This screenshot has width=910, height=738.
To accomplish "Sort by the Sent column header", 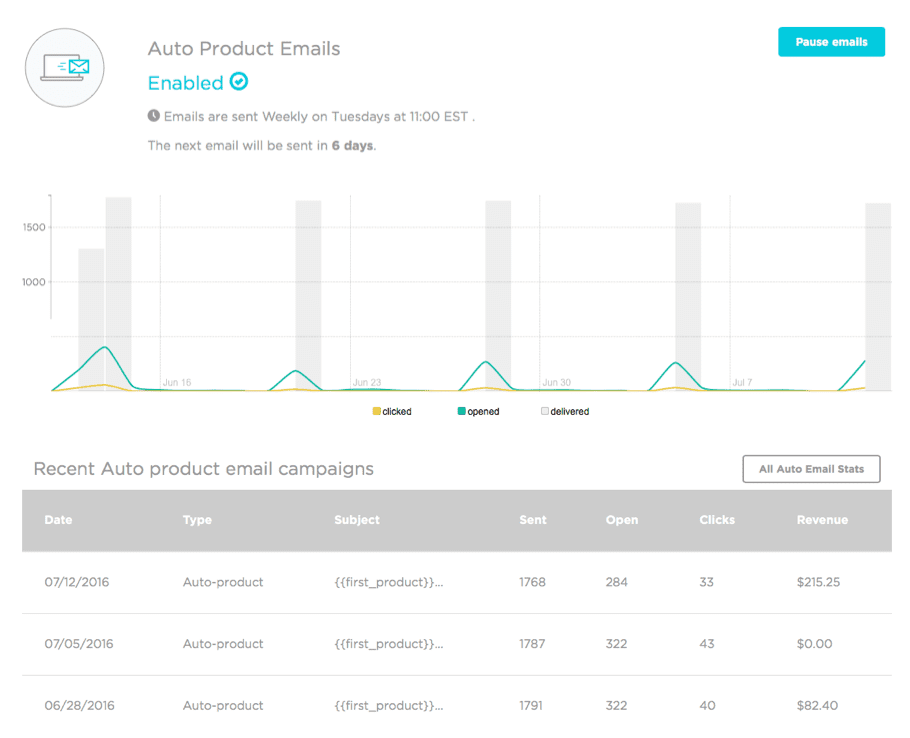I will coord(533,520).
